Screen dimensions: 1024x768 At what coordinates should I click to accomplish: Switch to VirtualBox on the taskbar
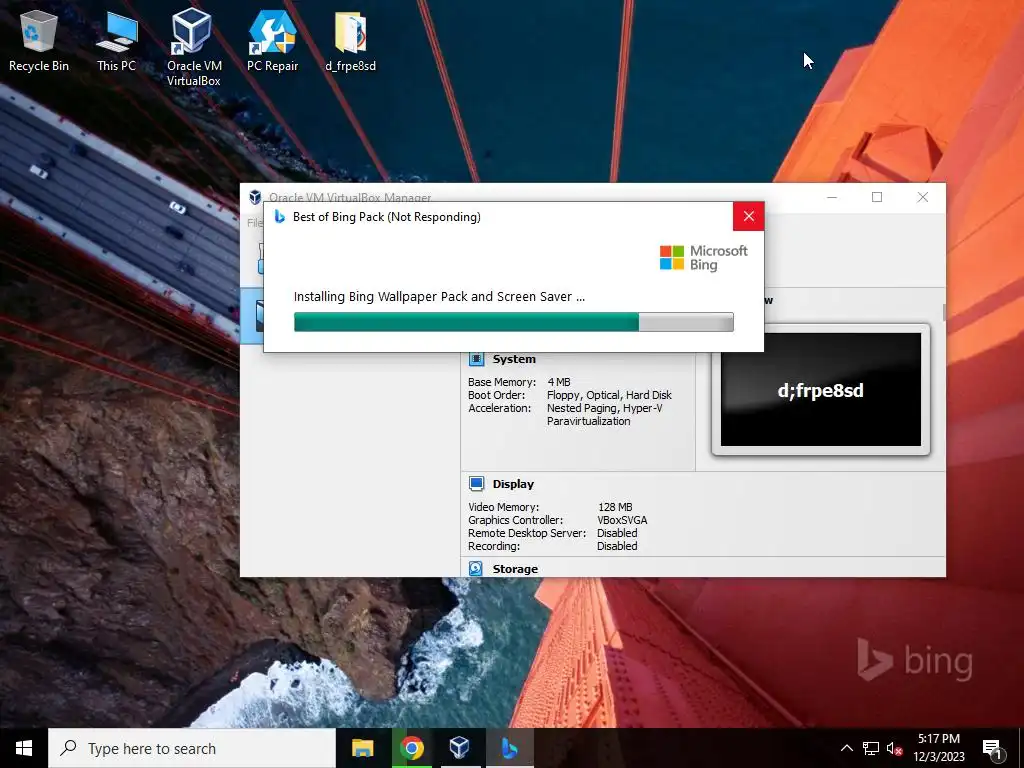[x=460, y=748]
